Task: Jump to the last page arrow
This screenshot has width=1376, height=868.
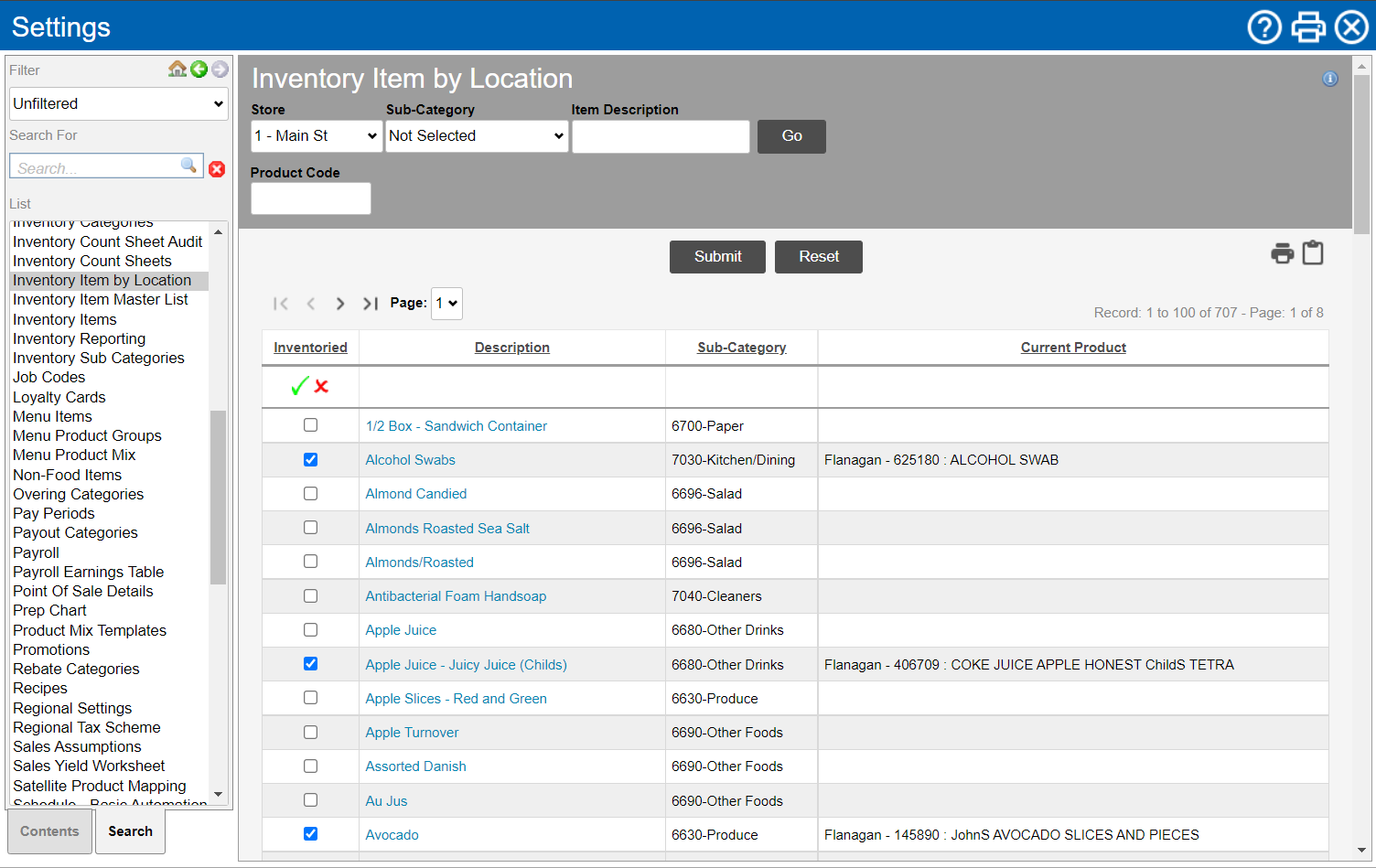Action: click(370, 304)
